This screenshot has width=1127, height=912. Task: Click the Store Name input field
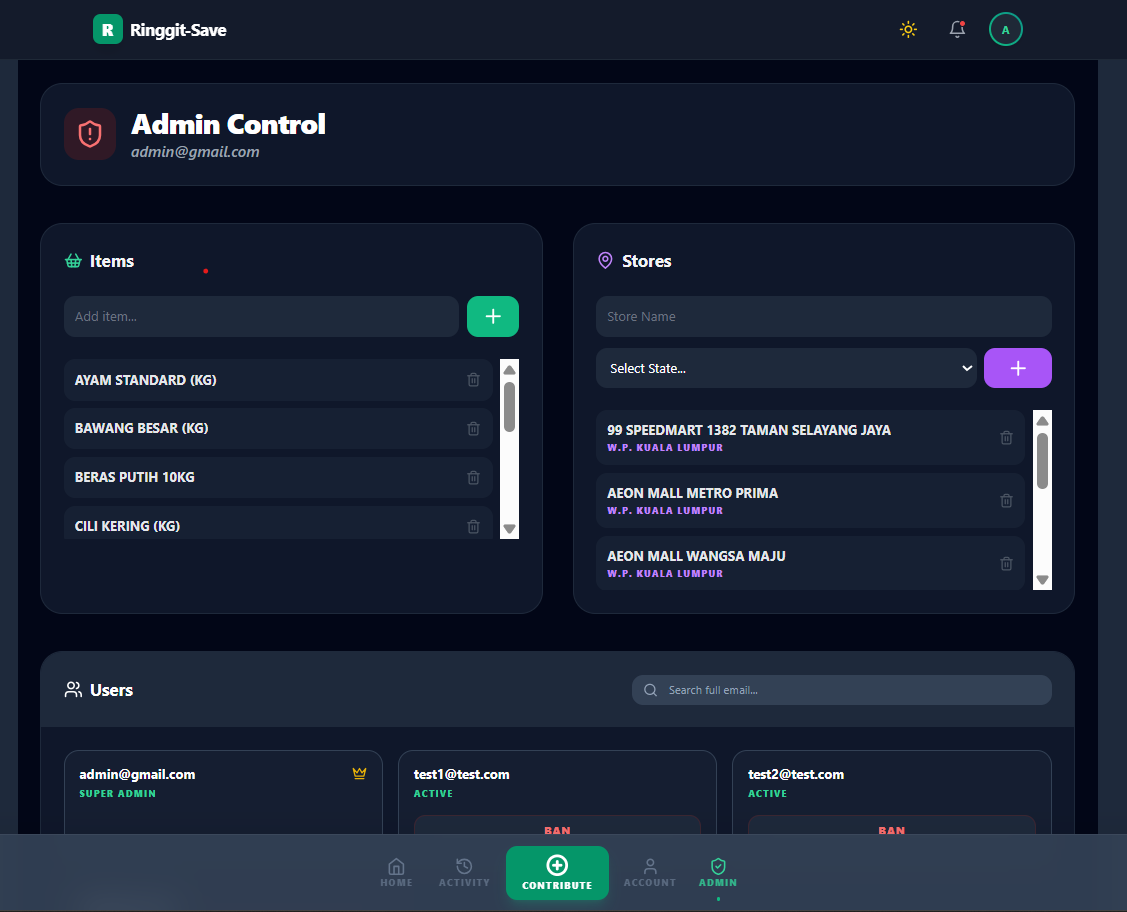(x=823, y=316)
